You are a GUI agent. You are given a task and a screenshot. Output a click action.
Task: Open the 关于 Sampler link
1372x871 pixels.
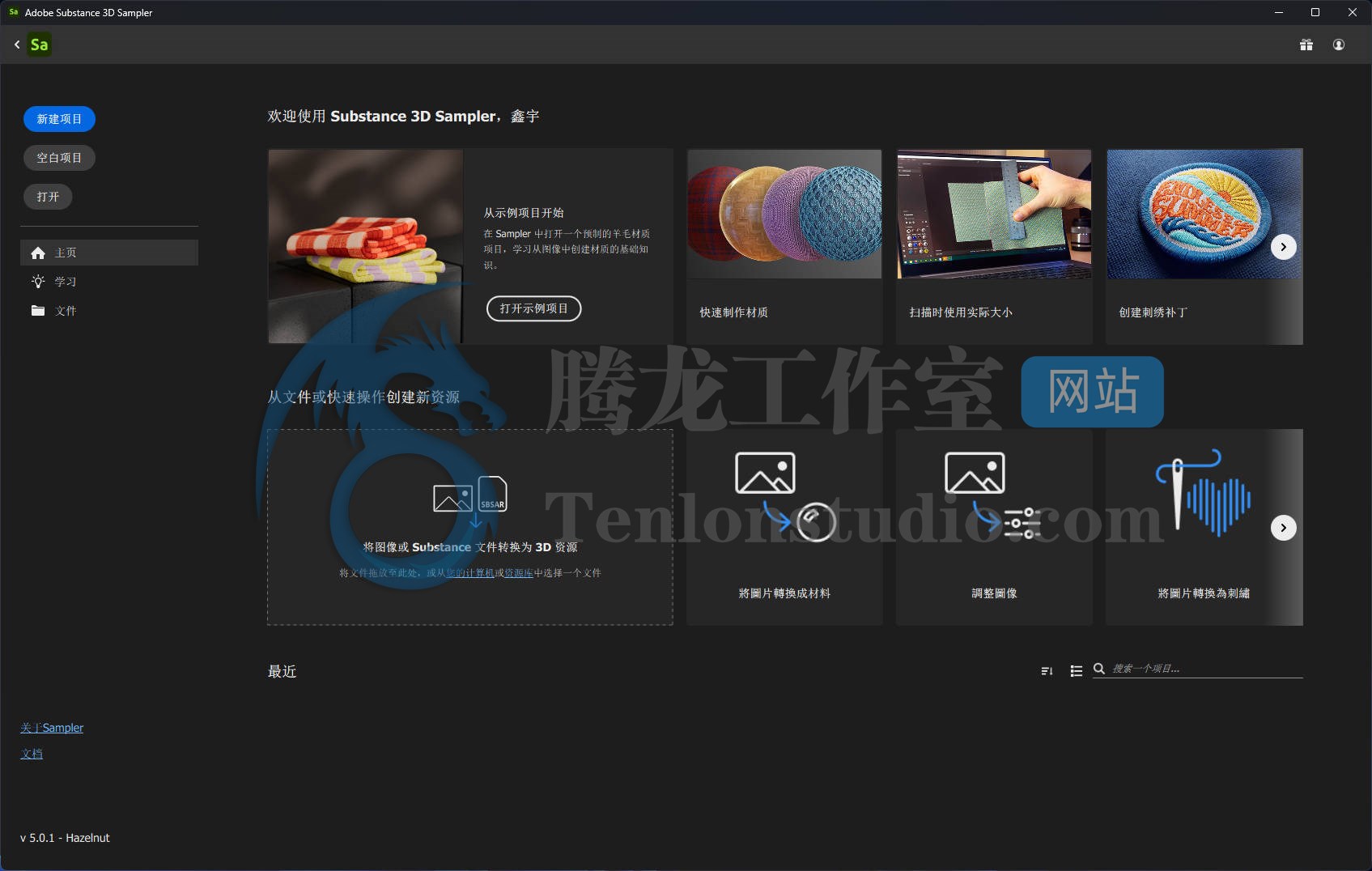point(52,728)
